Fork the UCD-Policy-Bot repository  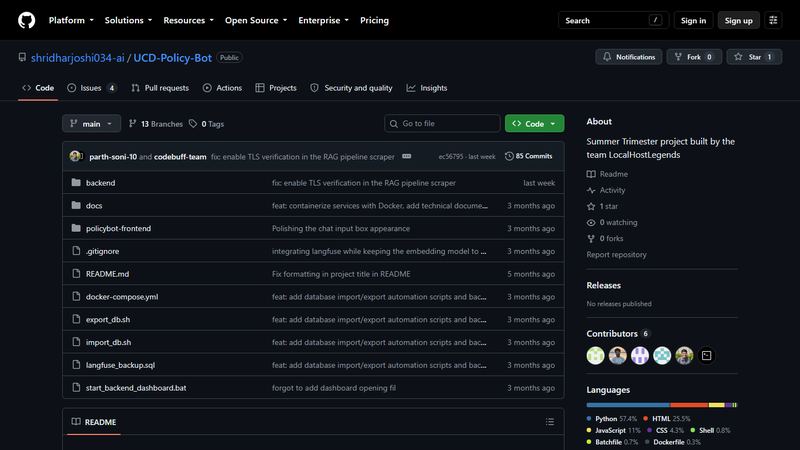tap(694, 57)
